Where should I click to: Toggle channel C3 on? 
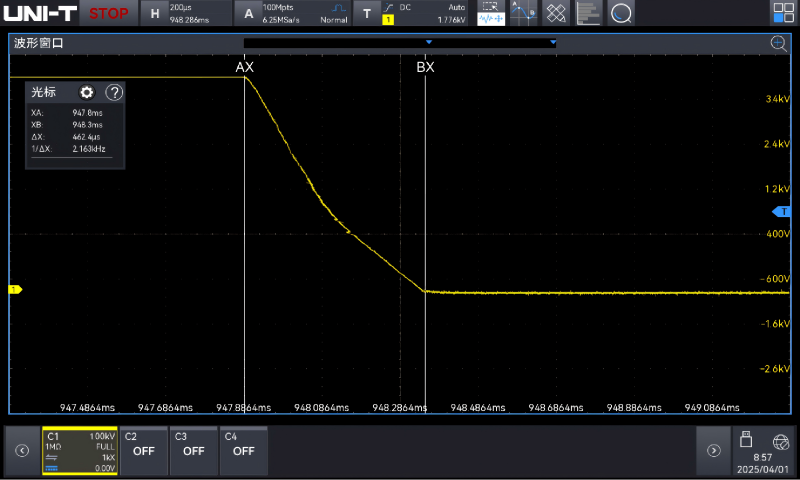193,450
